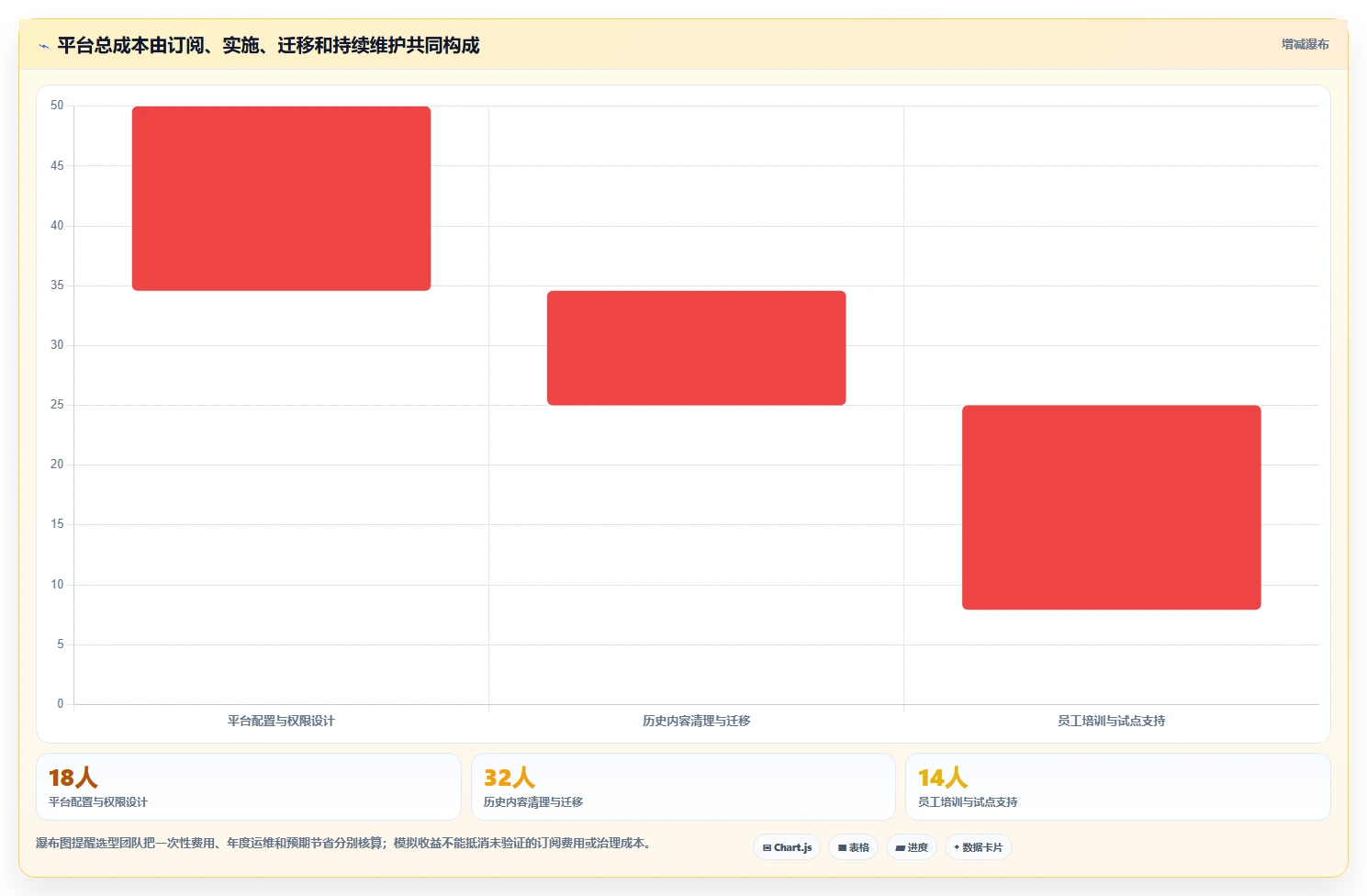Open the 14人 data card
This screenshot has height=896, width=1367.
[1117, 787]
